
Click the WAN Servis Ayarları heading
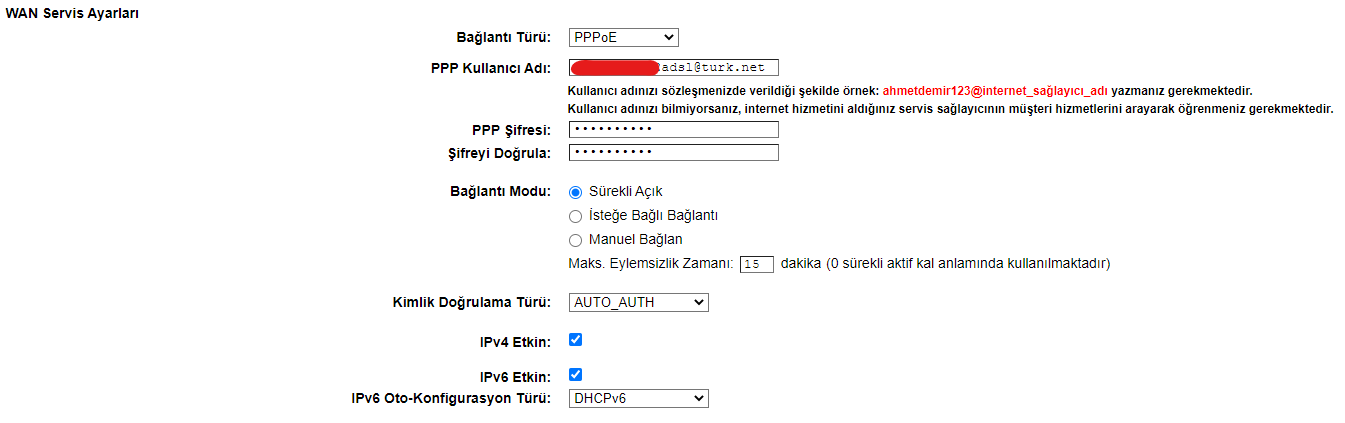point(72,13)
